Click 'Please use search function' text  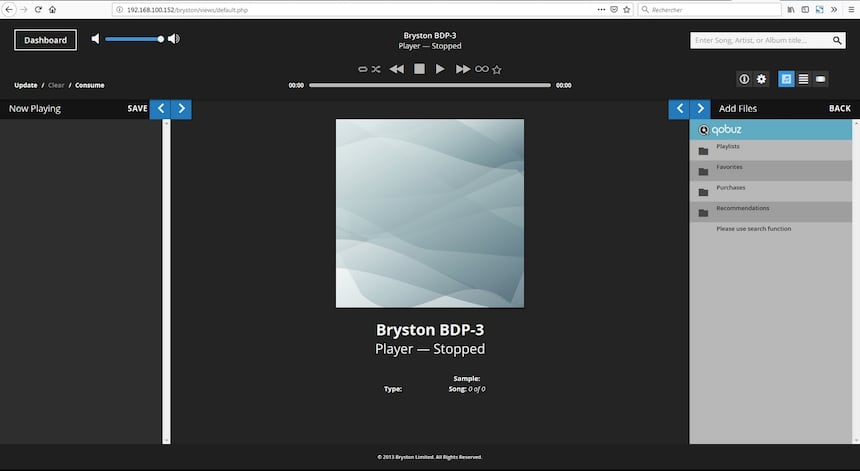coord(754,229)
